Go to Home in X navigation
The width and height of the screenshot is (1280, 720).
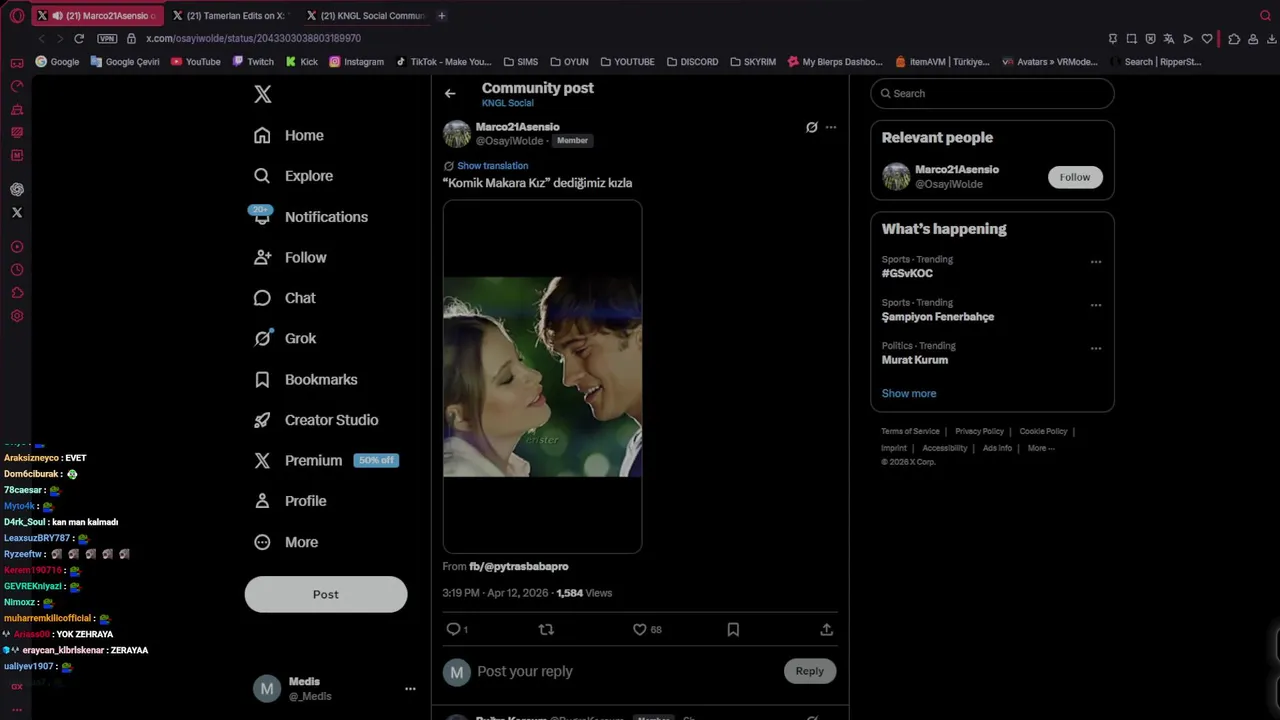289,135
